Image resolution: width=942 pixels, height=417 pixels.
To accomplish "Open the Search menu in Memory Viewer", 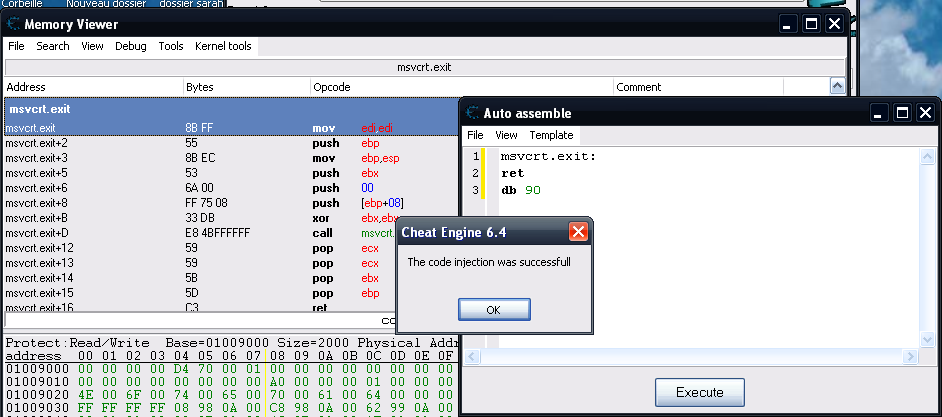I will [53, 46].
